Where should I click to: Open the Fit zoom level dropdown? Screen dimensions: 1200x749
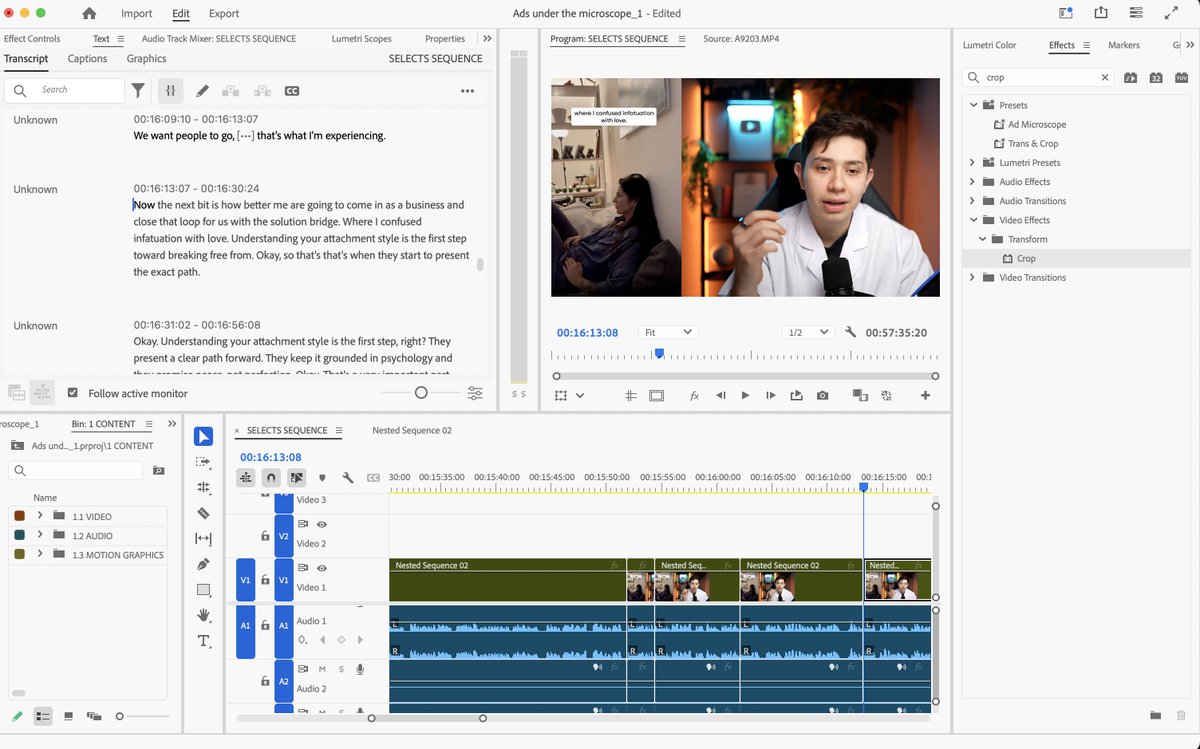(668, 332)
